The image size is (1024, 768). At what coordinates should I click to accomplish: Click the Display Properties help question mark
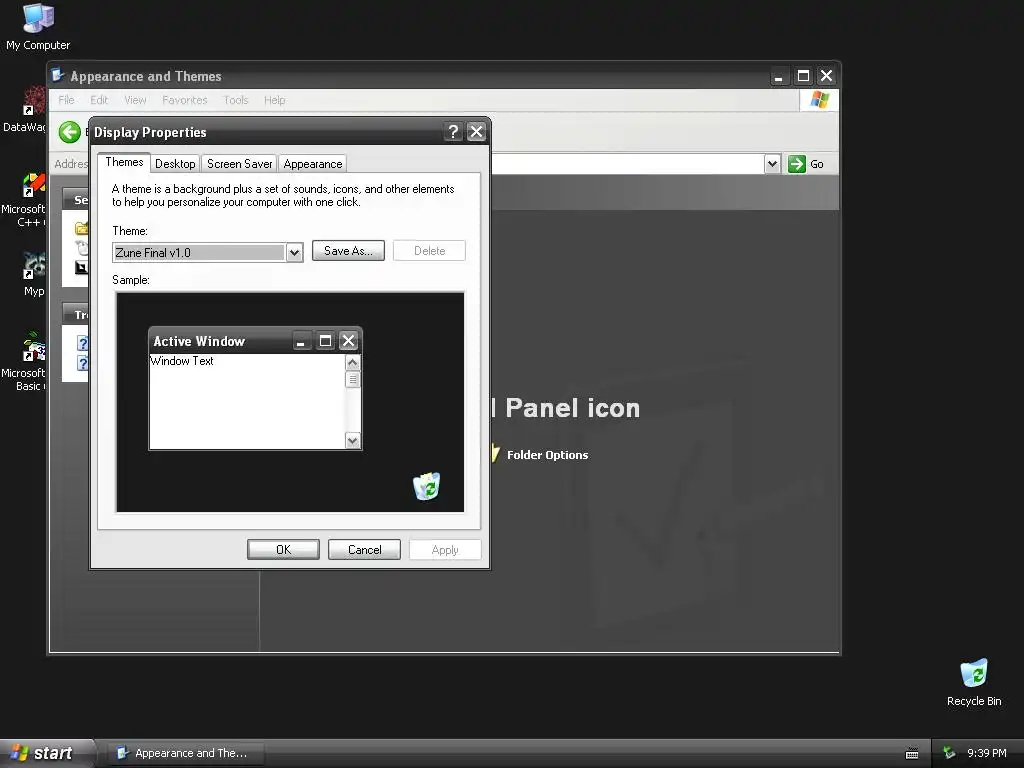(x=453, y=132)
